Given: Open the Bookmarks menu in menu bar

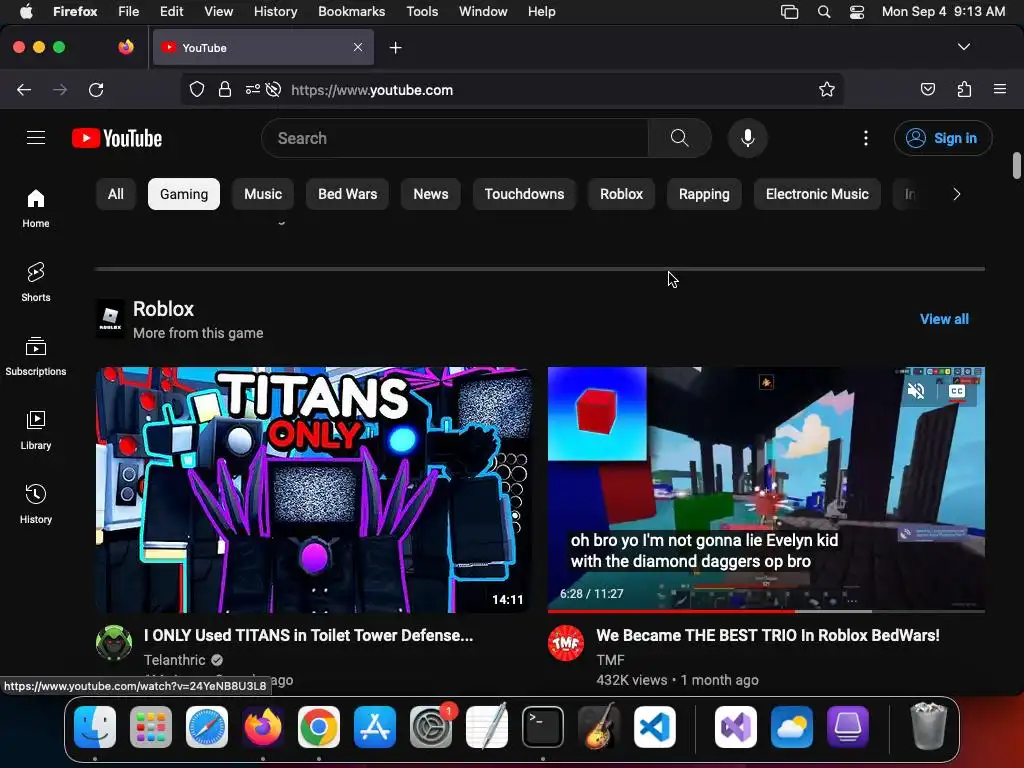Looking at the screenshot, I should tap(351, 11).
